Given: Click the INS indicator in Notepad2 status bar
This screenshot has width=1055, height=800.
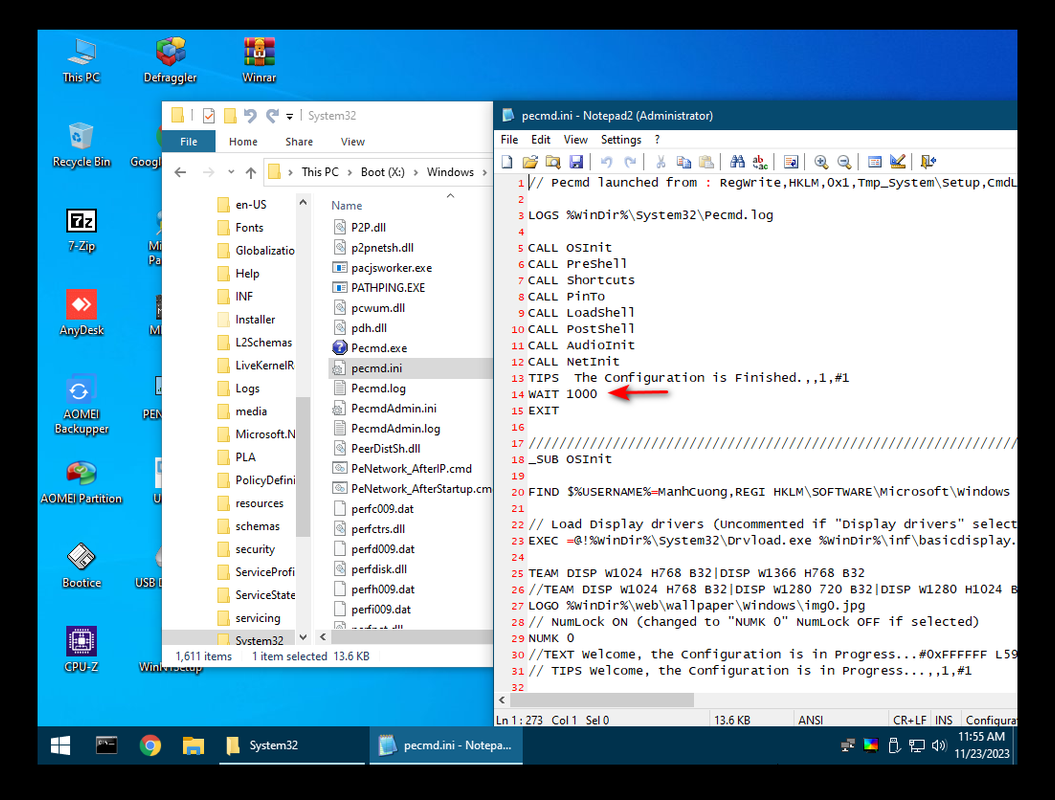Looking at the screenshot, I should [x=943, y=720].
